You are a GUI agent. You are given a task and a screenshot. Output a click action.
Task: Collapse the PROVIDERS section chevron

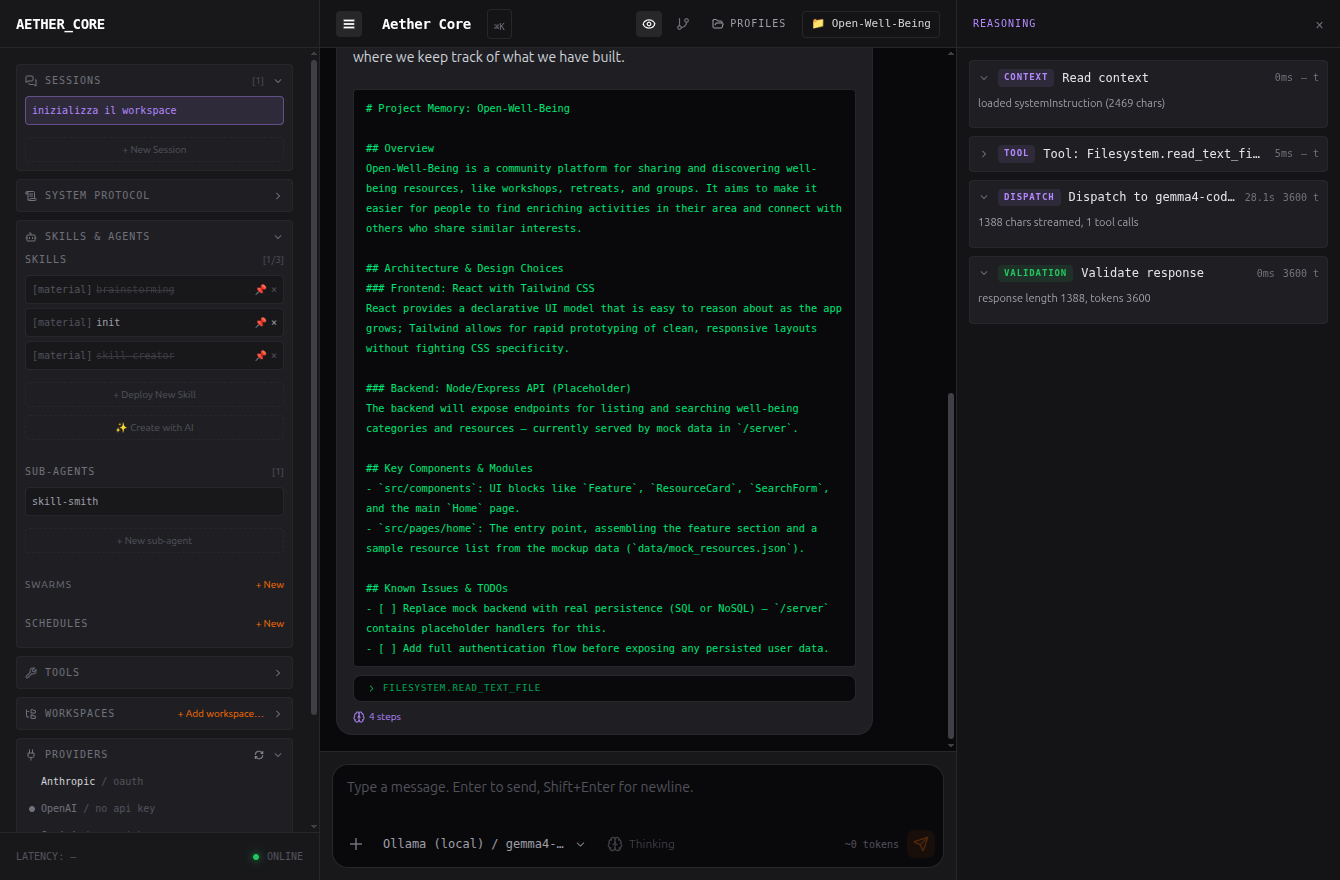pyautogui.click(x=278, y=754)
